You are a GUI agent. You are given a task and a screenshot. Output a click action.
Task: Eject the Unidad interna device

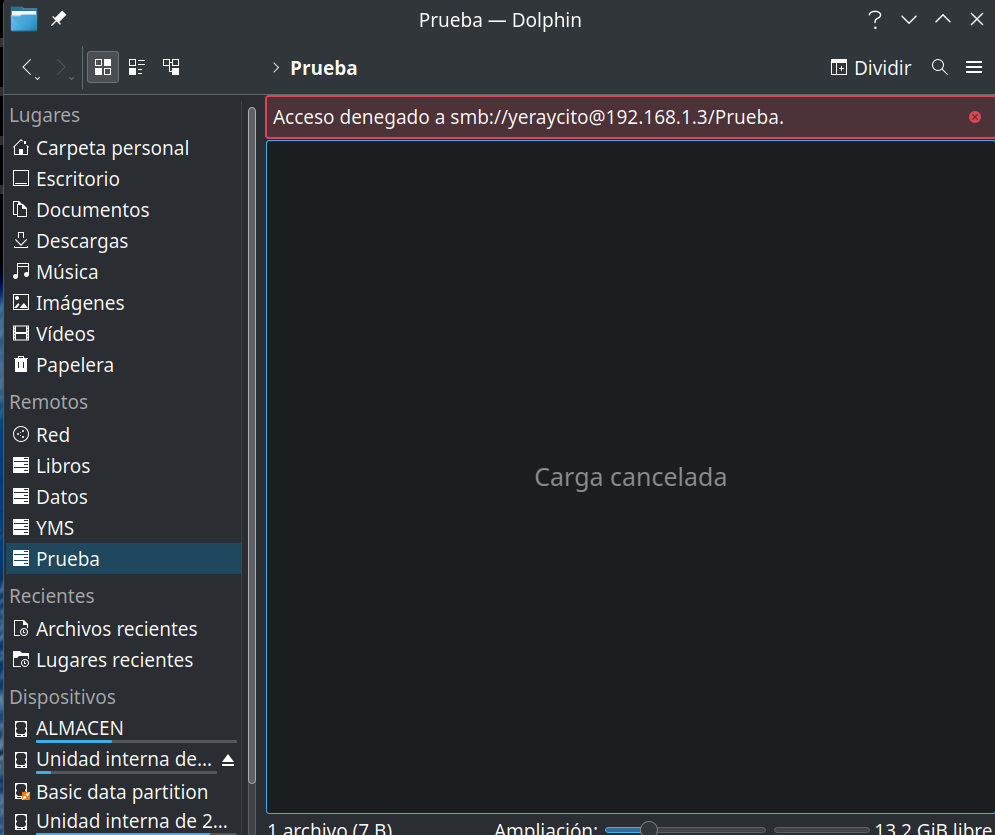[228, 760]
